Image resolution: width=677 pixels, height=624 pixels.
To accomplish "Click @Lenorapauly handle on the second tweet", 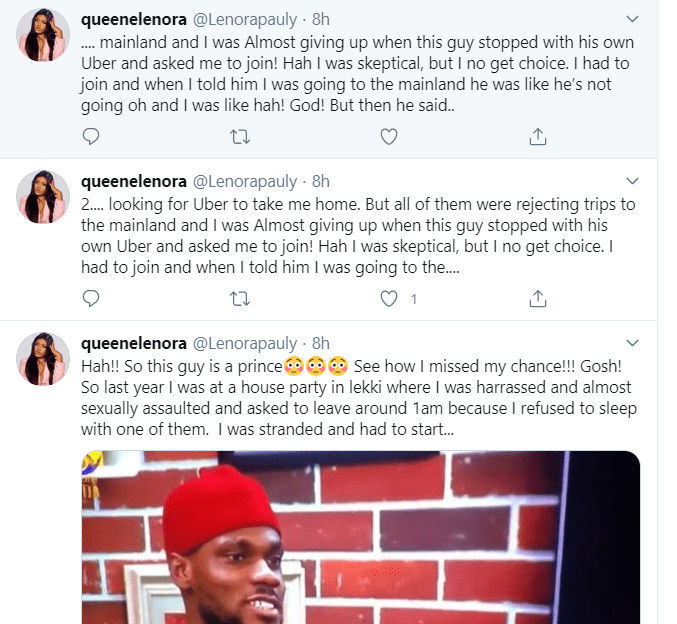I will pos(246,181).
